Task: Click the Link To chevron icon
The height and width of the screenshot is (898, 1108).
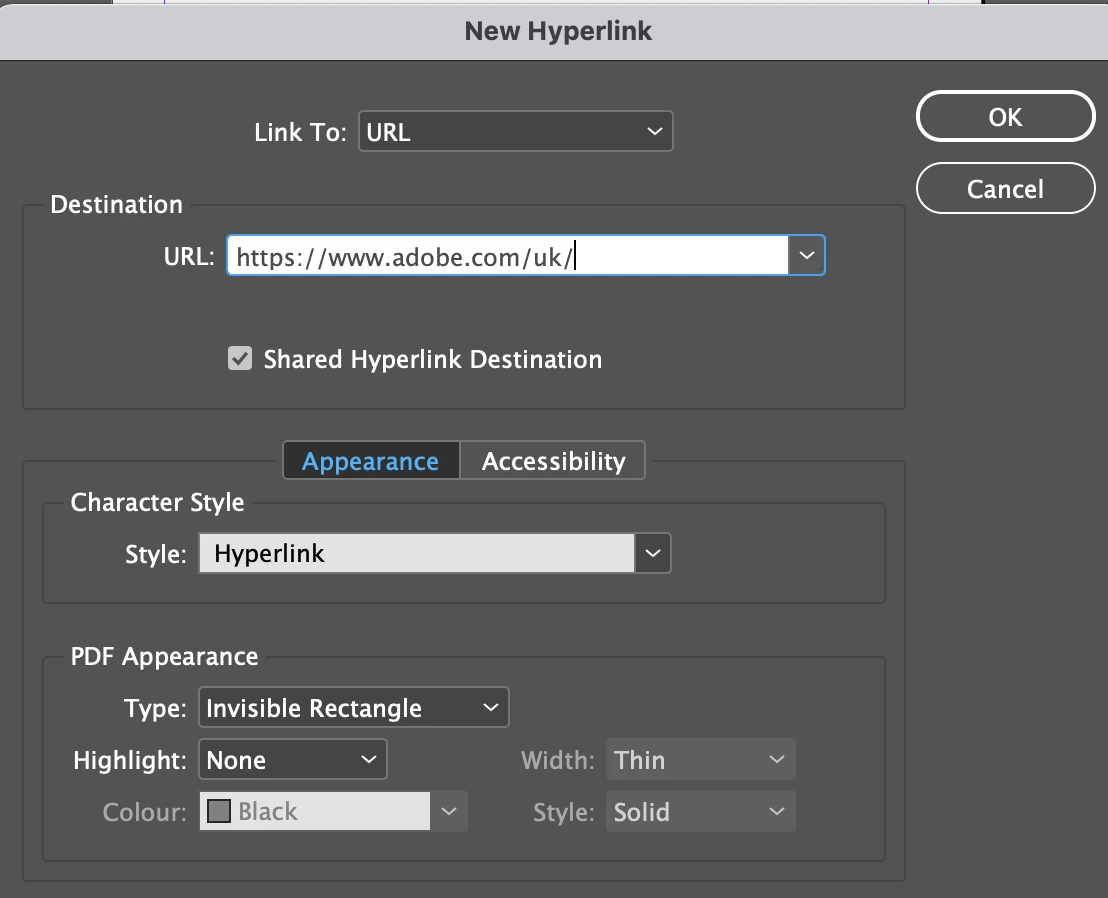Action: click(x=654, y=131)
